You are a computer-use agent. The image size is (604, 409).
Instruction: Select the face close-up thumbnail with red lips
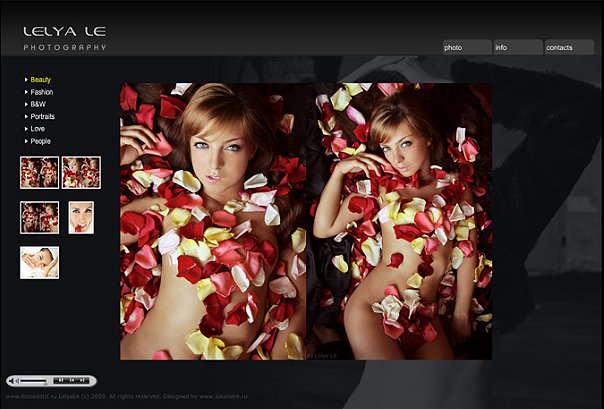81,217
